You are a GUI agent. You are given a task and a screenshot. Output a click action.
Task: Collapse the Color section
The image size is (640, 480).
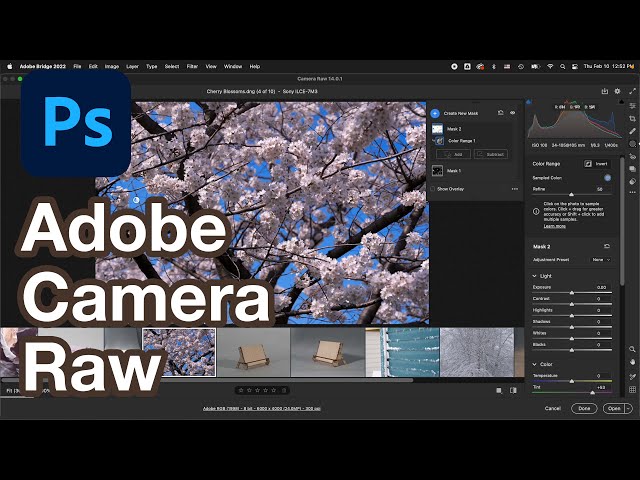[534, 364]
